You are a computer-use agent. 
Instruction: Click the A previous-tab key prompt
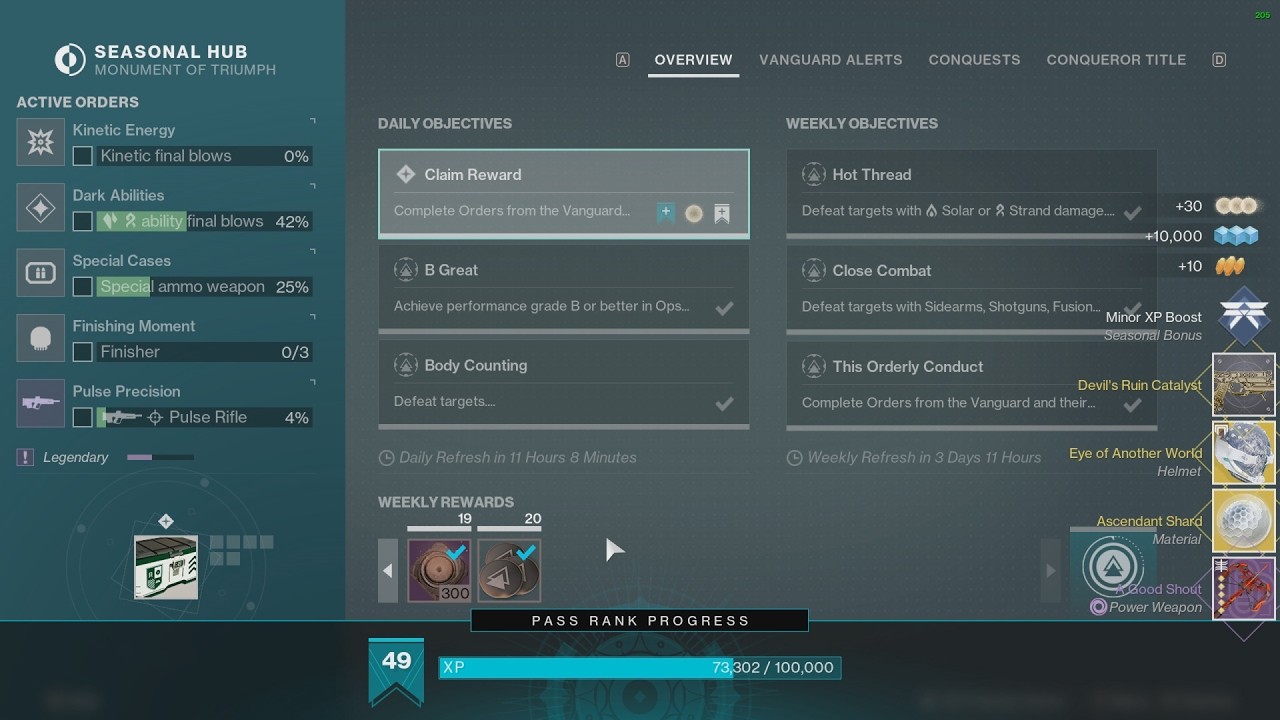click(622, 60)
